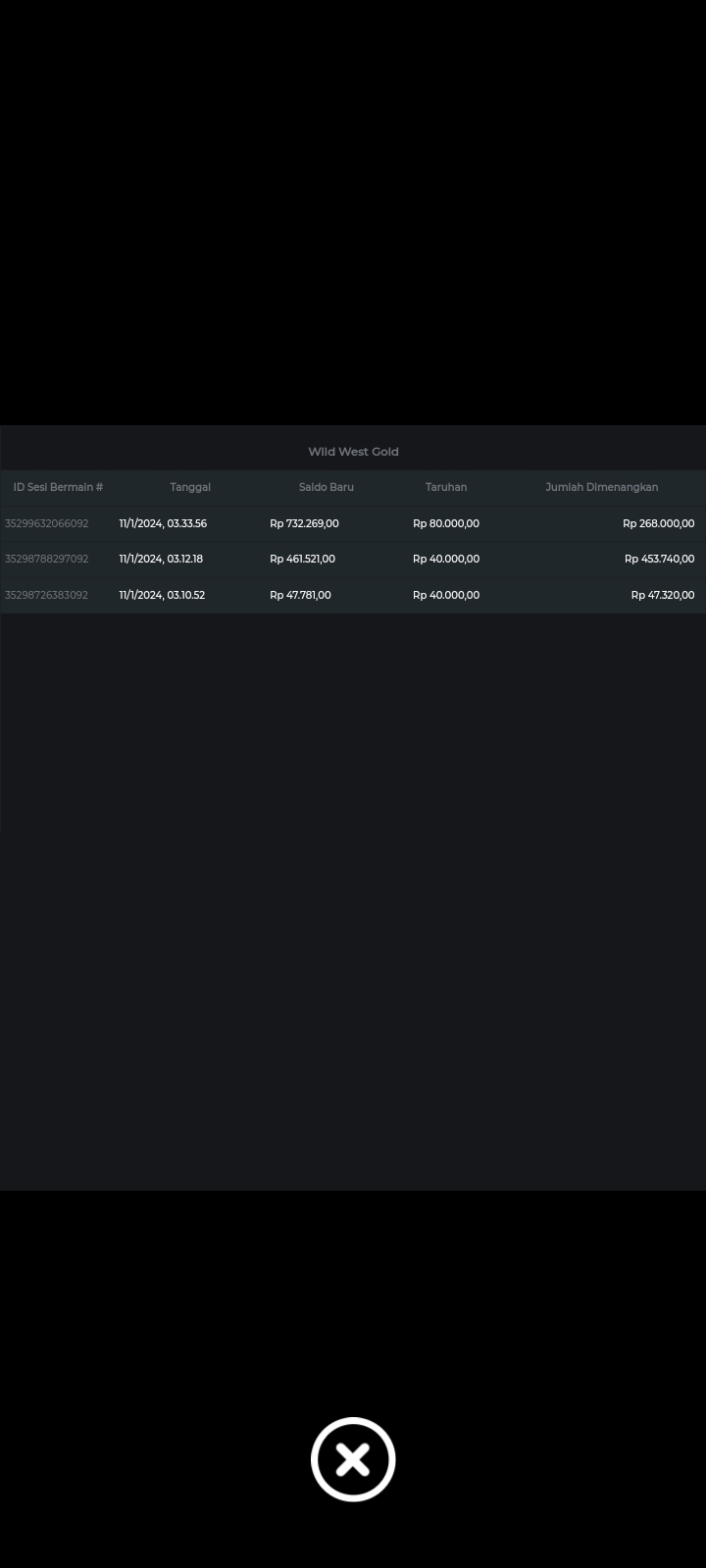Click the date 11/1/2024, 03.33.56
706x1568 pixels.
point(163,523)
